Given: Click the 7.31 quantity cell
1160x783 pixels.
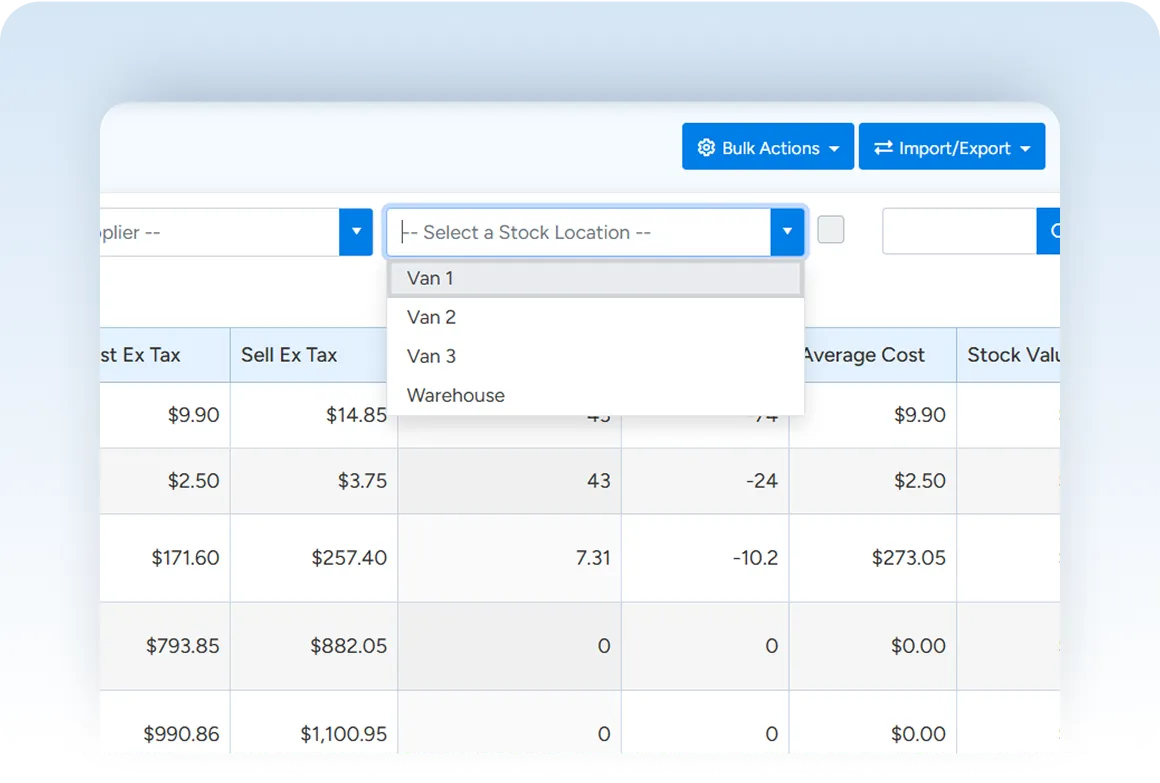Looking at the screenshot, I should click(510, 558).
